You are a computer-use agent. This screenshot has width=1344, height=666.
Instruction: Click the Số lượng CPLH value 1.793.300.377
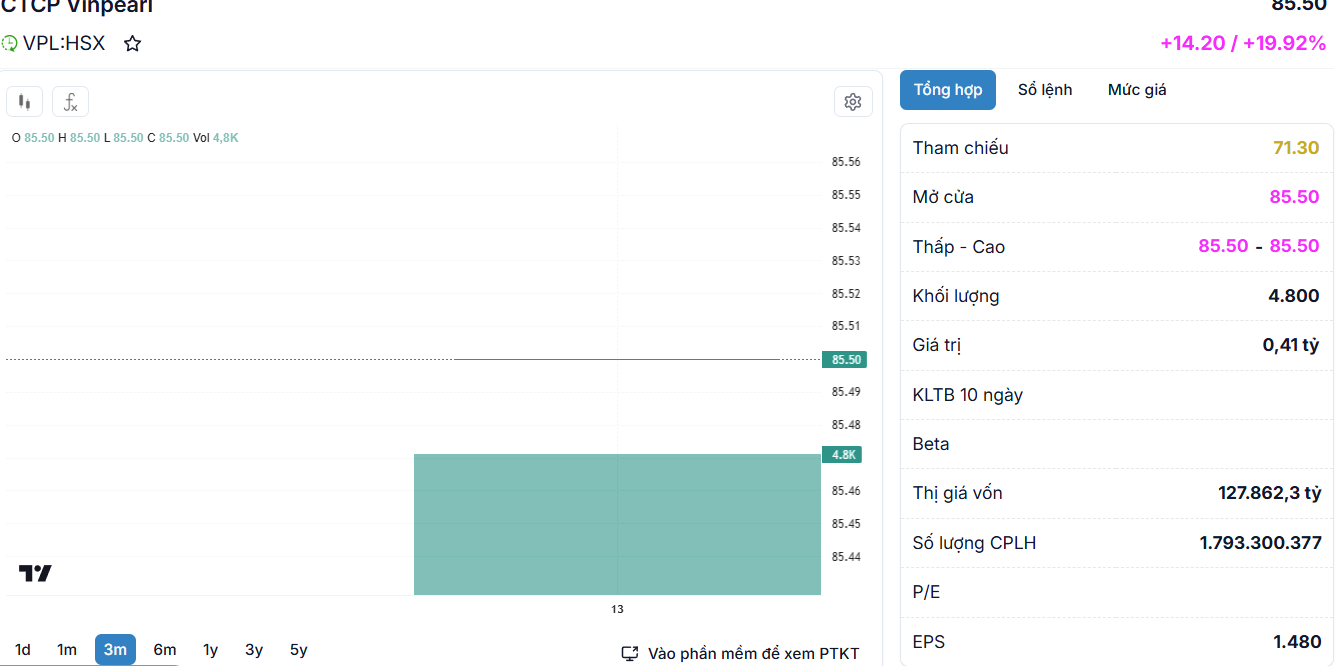pos(1261,543)
